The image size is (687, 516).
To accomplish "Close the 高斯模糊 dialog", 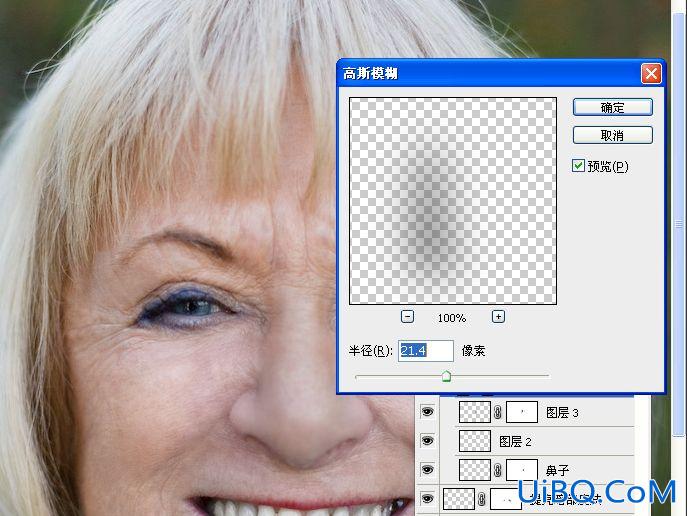I will (x=651, y=74).
